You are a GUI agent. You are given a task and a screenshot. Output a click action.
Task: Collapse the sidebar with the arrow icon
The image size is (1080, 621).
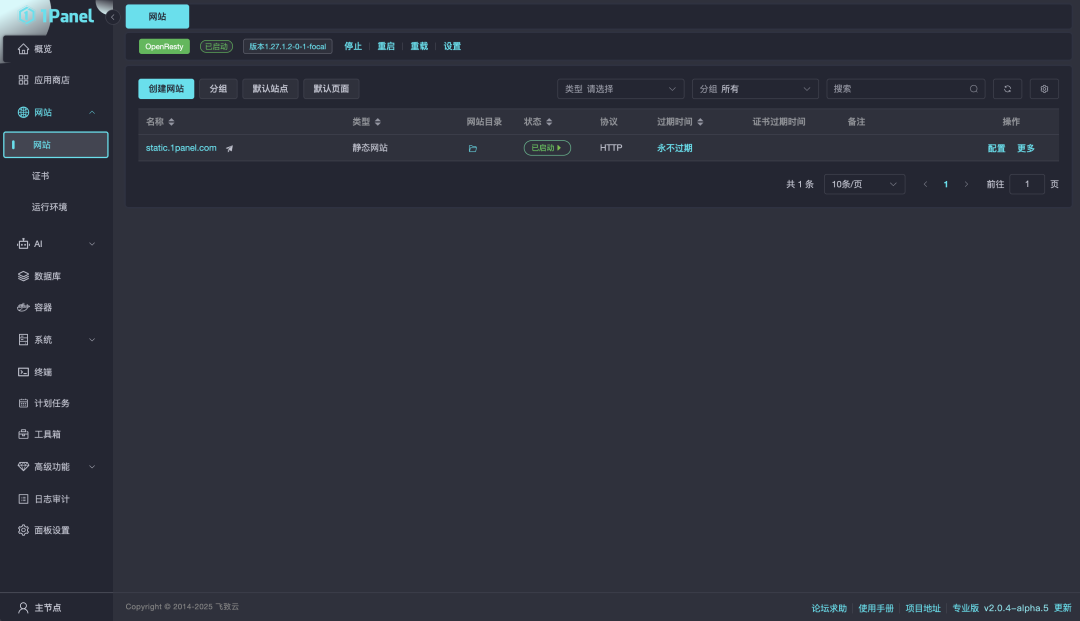click(x=112, y=16)
